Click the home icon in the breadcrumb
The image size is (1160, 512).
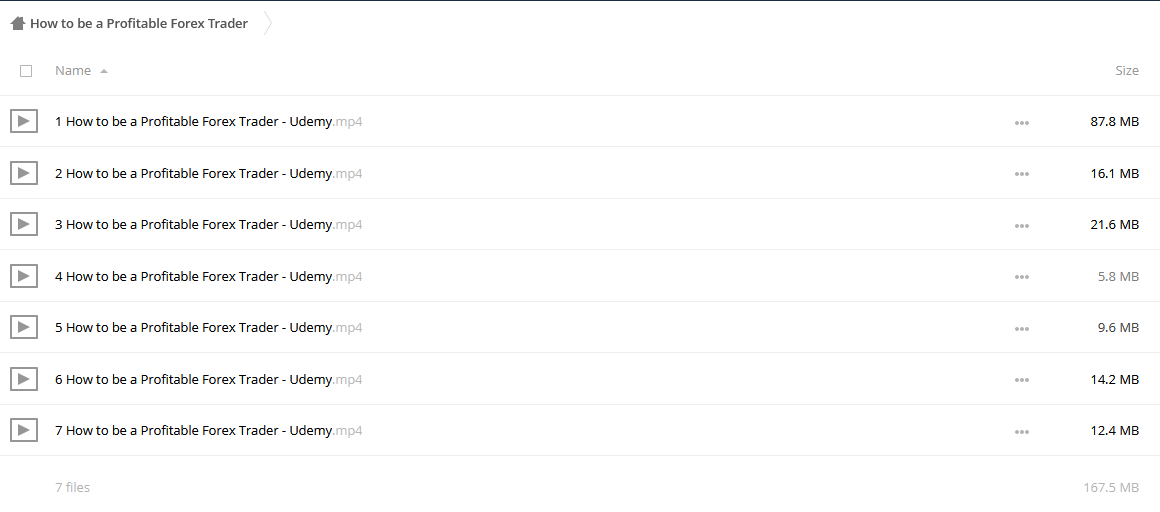(x=18, y=24)
